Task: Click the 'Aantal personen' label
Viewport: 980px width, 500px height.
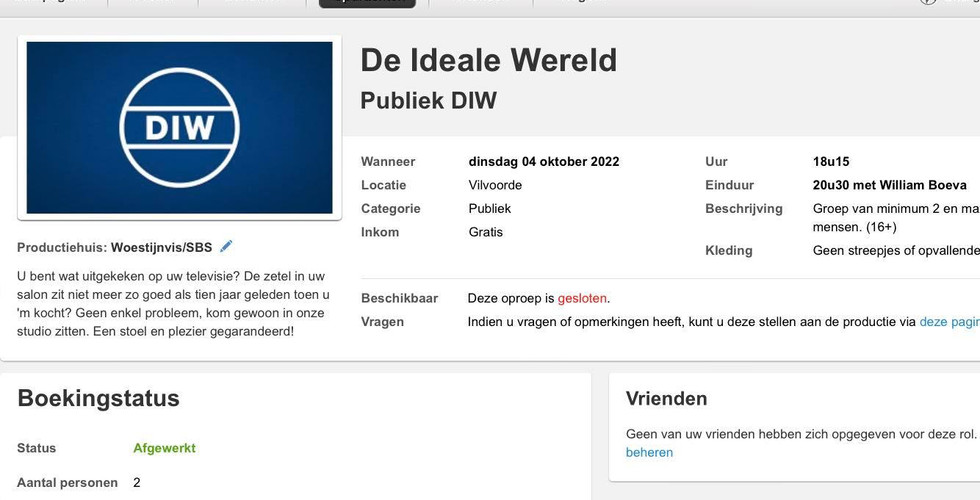Action: click(x=68, y=482)
